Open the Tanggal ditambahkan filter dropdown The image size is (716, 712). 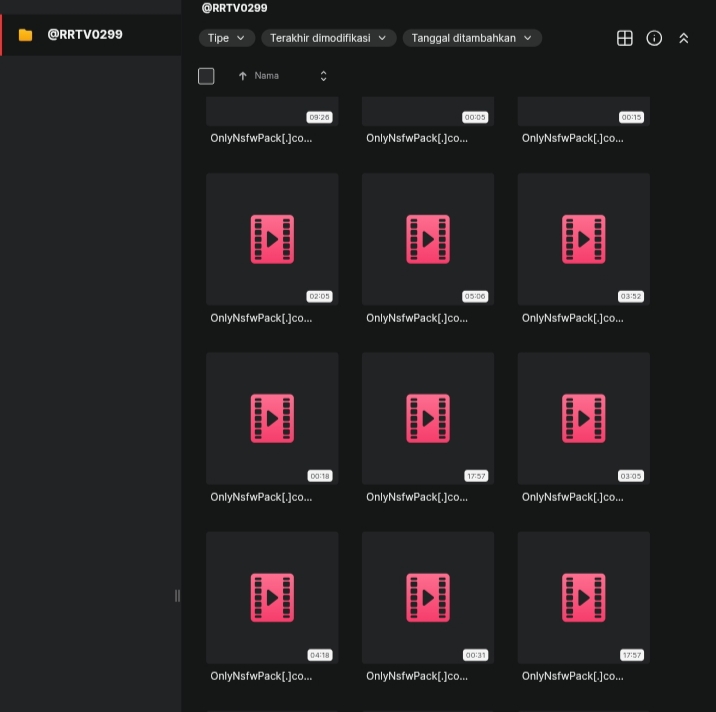click(472, 38)
